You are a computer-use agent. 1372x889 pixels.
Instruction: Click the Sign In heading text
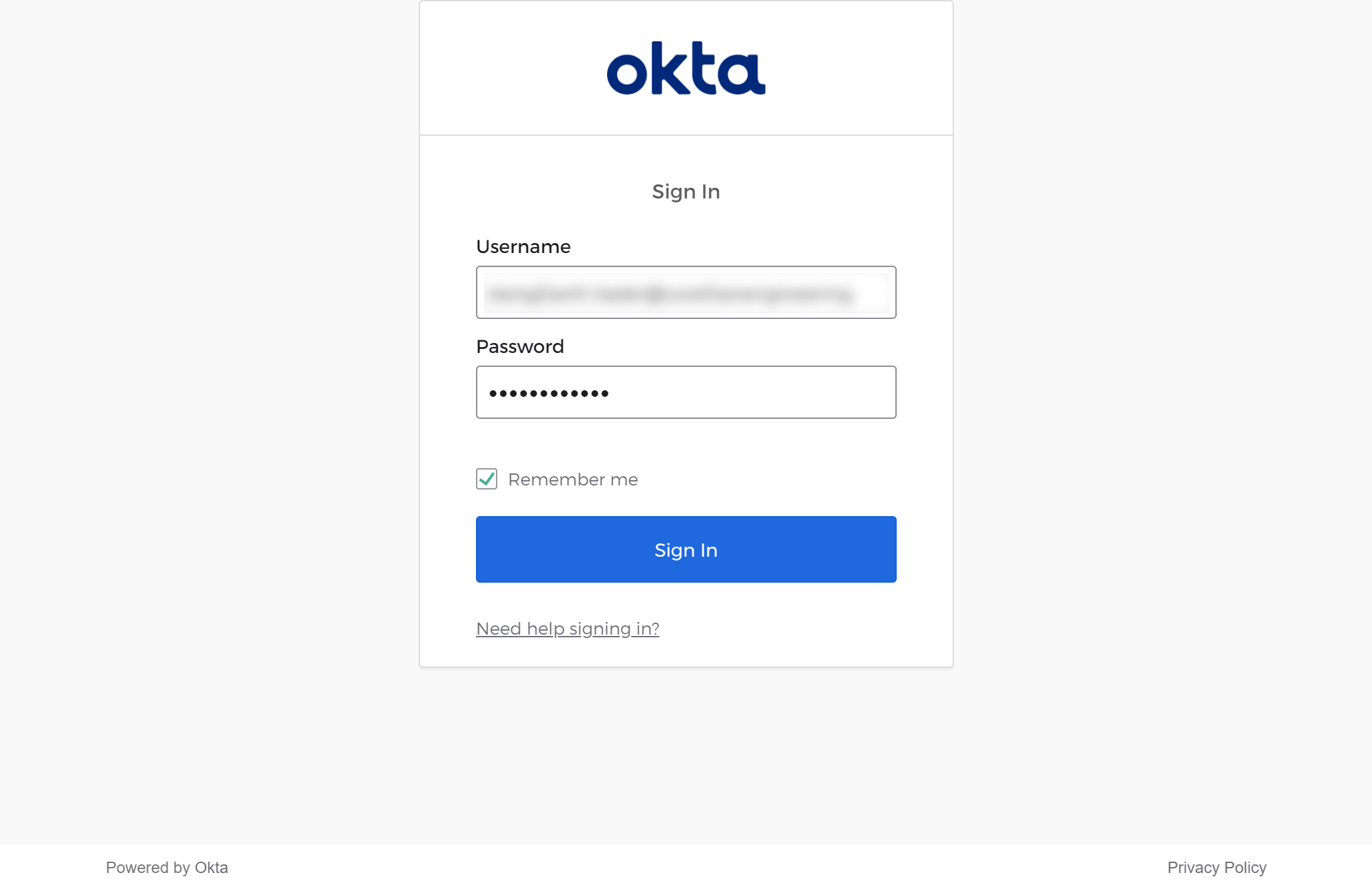(x=686, y=192)
